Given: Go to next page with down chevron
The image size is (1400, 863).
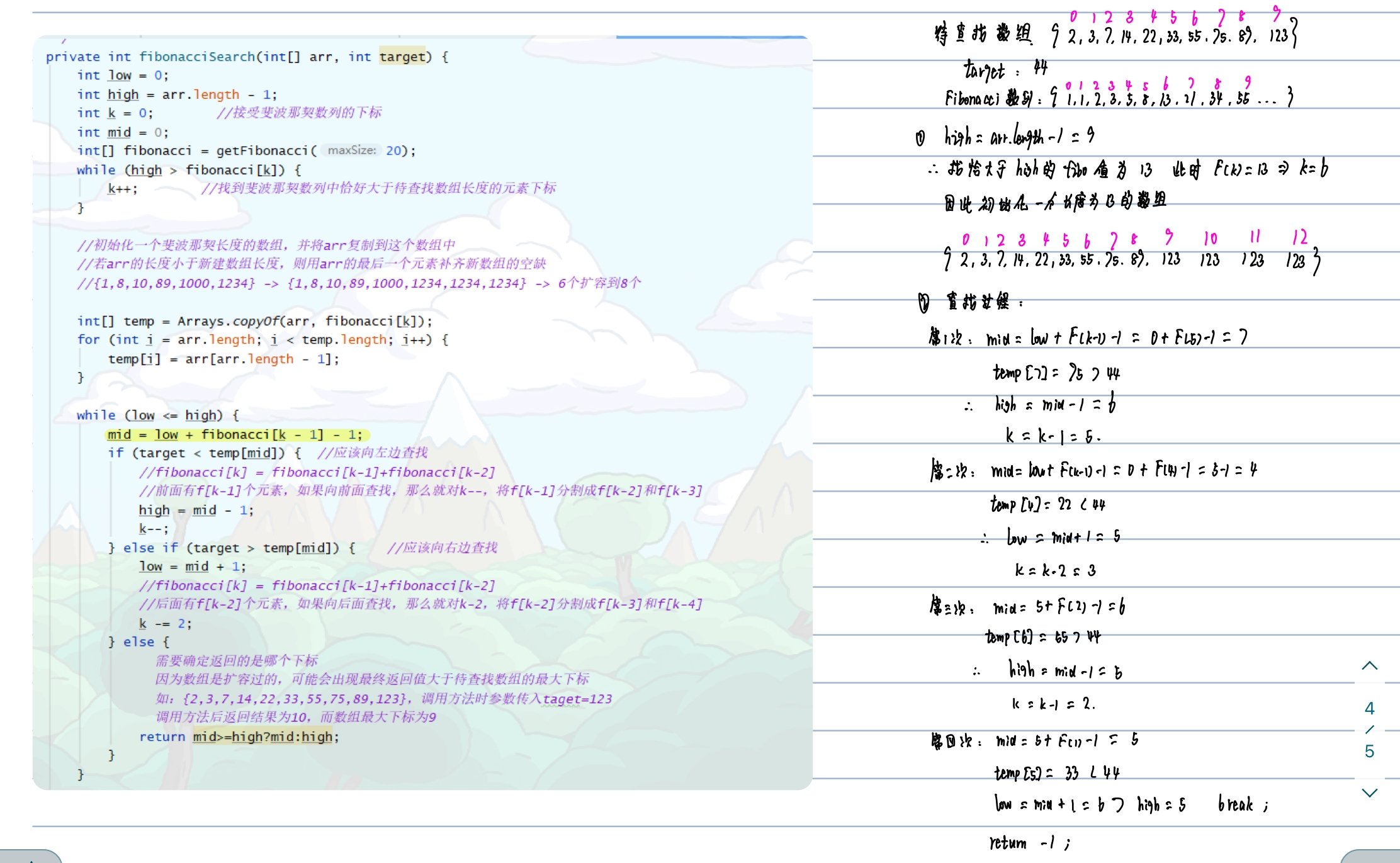Looking at the screenshot, I should pos(1369,792).
